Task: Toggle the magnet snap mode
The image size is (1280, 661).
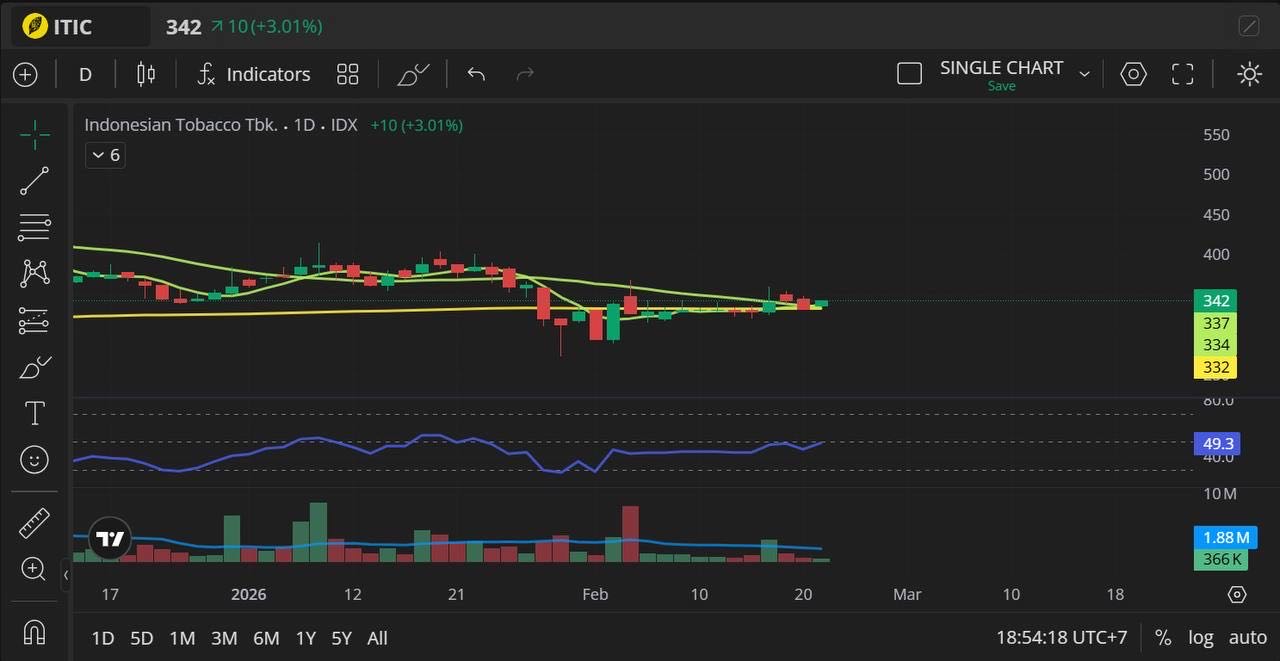Action: [x=34, y=633]
